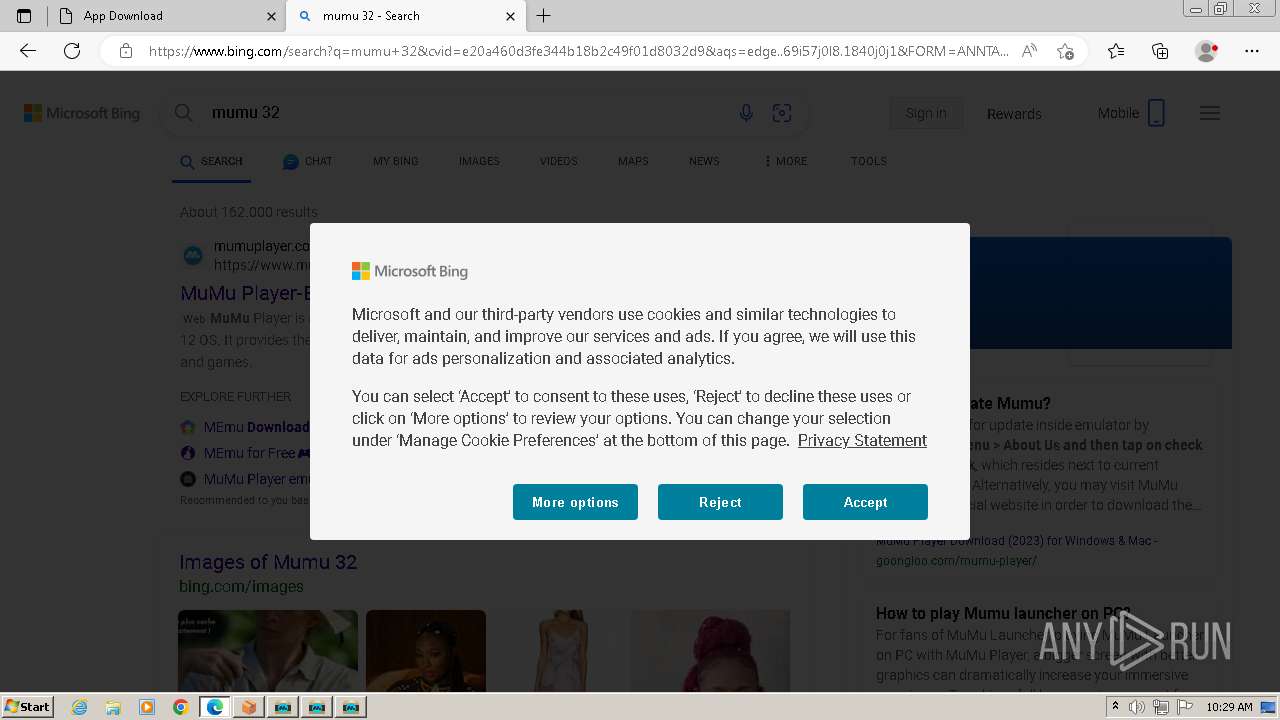
Task: Refresh the current page
Action: point(72,51)
